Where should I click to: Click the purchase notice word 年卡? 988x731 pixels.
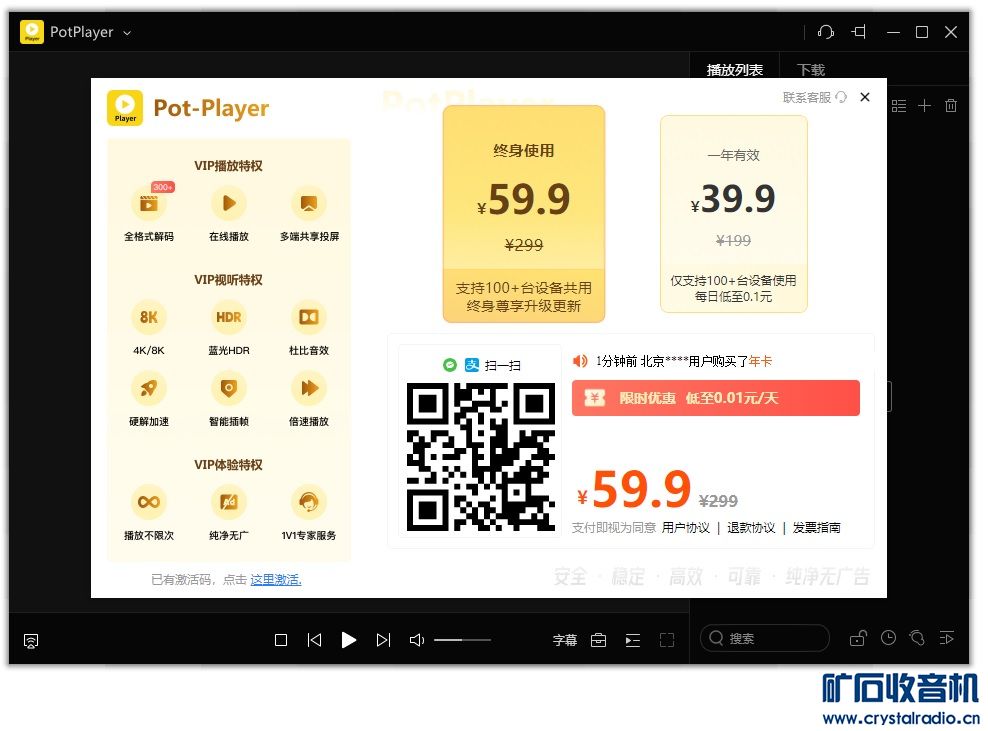[x=760, y=361]
